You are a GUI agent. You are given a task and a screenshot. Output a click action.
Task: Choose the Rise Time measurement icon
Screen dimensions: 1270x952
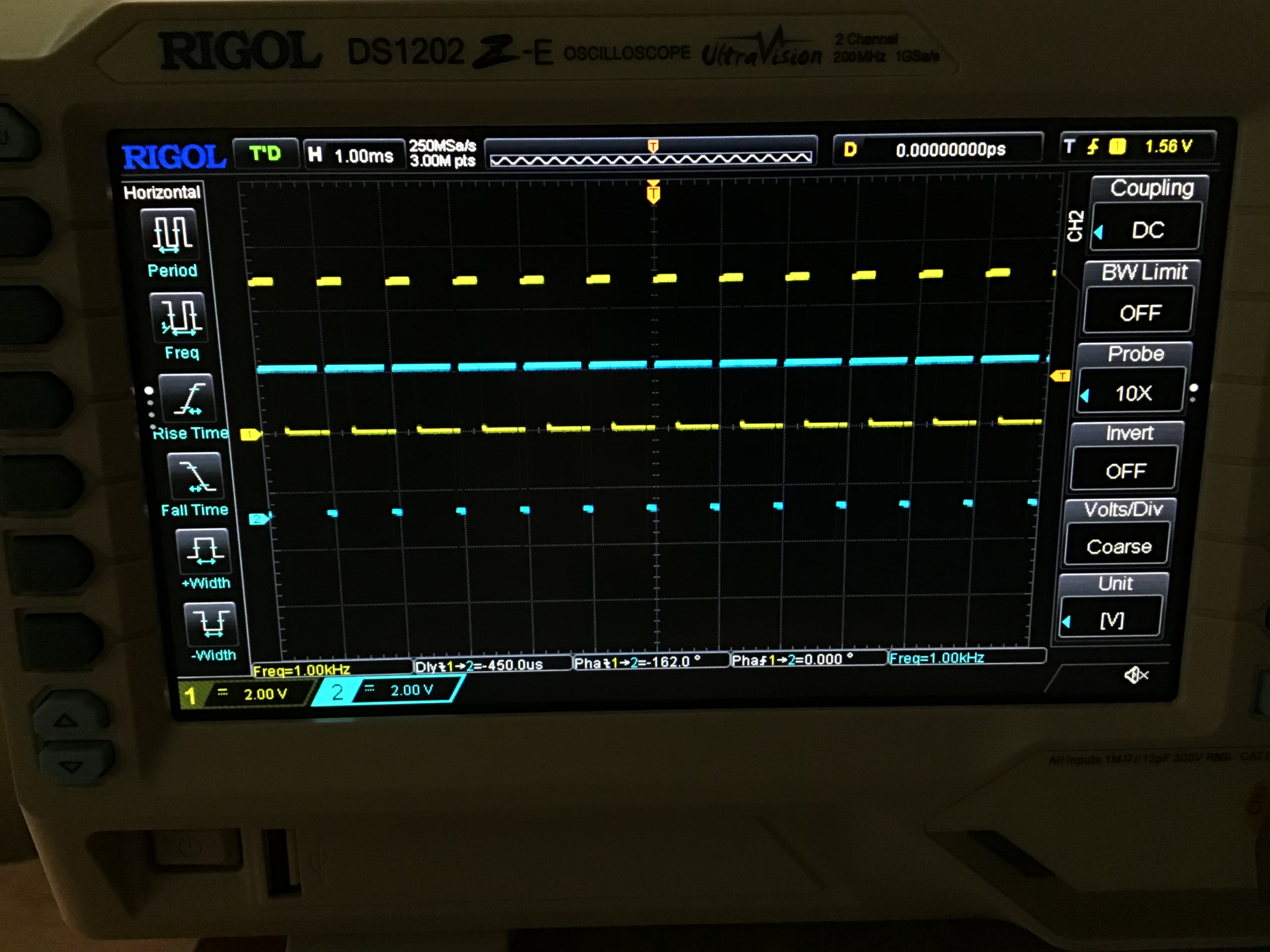(x=189, y=398)
